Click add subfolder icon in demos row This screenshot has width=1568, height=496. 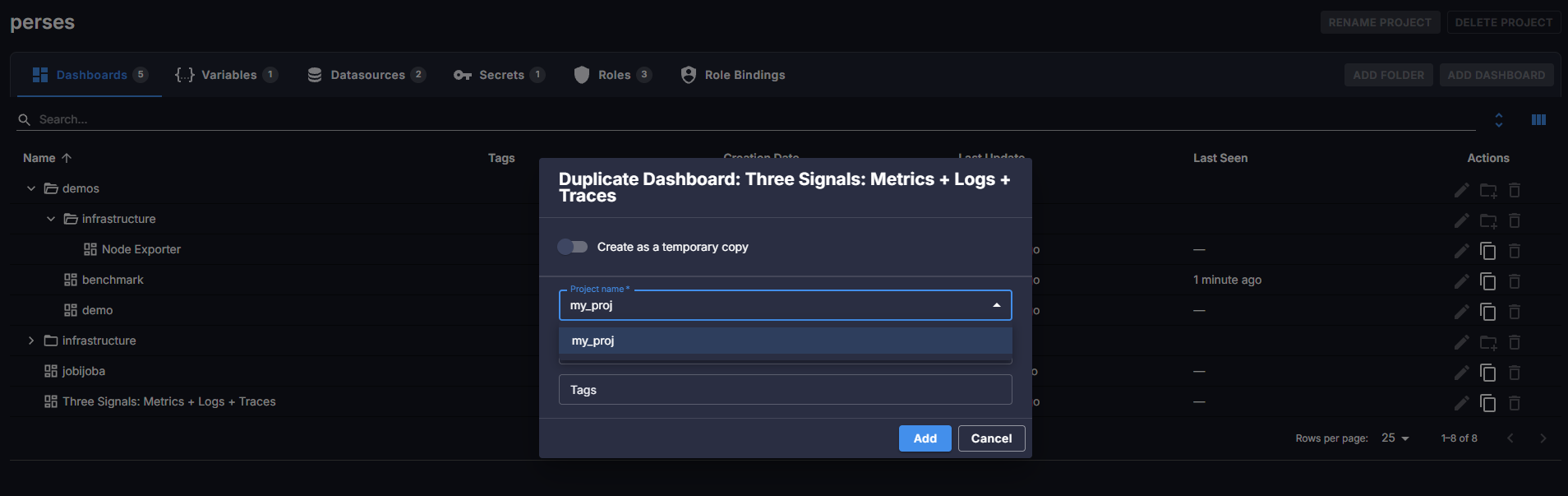[x=1488, y=190]
